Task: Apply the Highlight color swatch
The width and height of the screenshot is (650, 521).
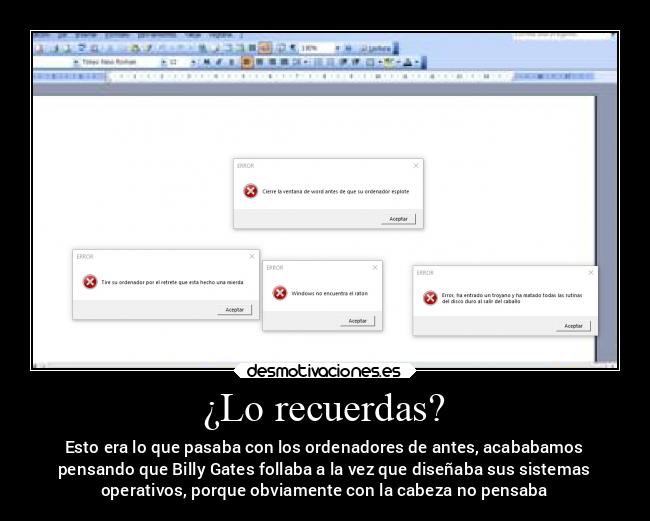Action: [388, 62]
